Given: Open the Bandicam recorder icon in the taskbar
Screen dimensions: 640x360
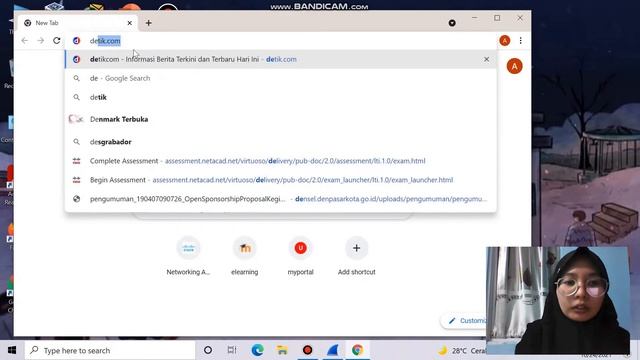Looking at the screenshot, I should click(x=307, y=350).
